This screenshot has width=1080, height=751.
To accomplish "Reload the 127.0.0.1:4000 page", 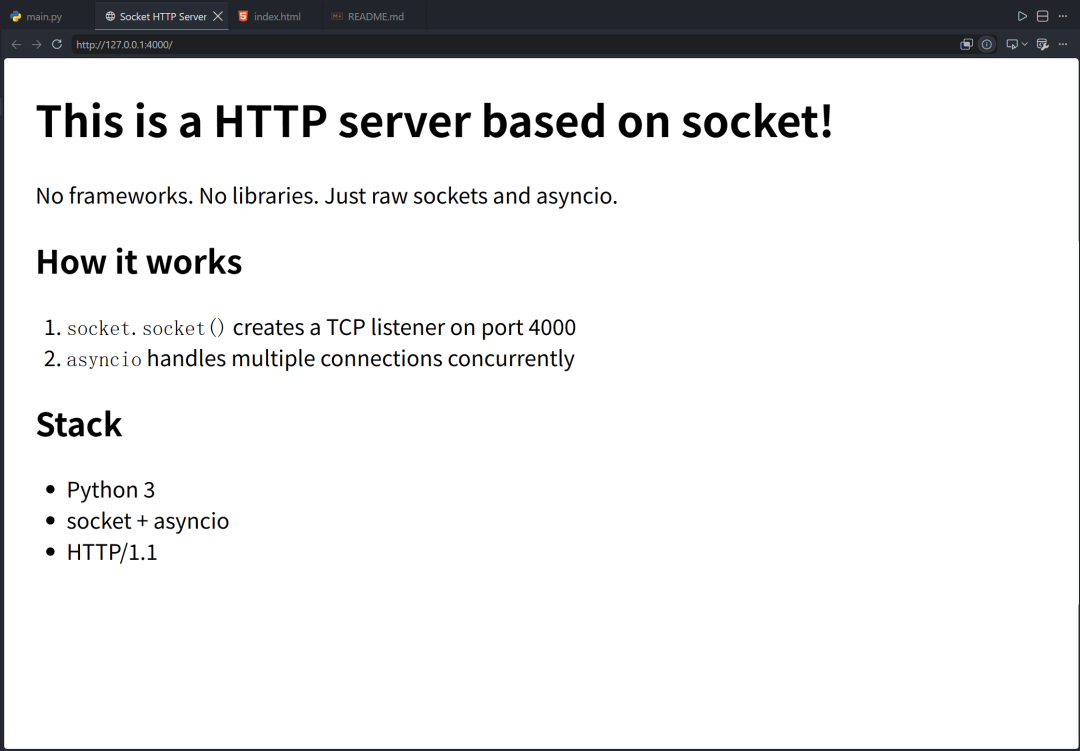I will tap(57, 45).
